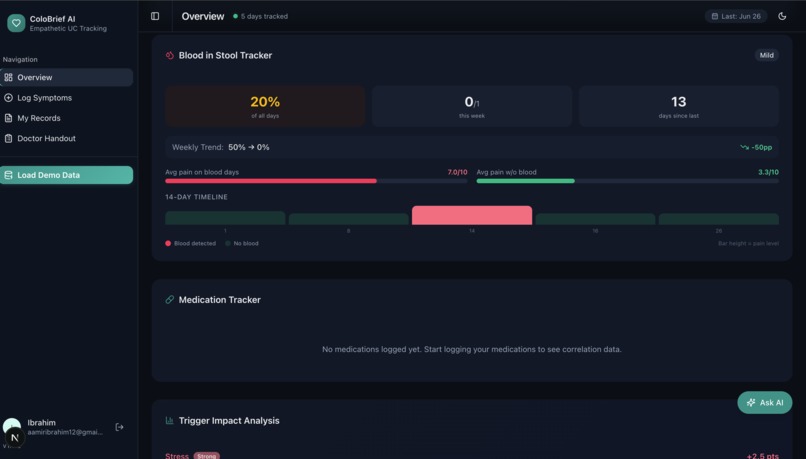The image size is (806, 459).
Task: Click the Overview grid icon in sidebar
Action: pyautogui.click(x=8, y=78)
